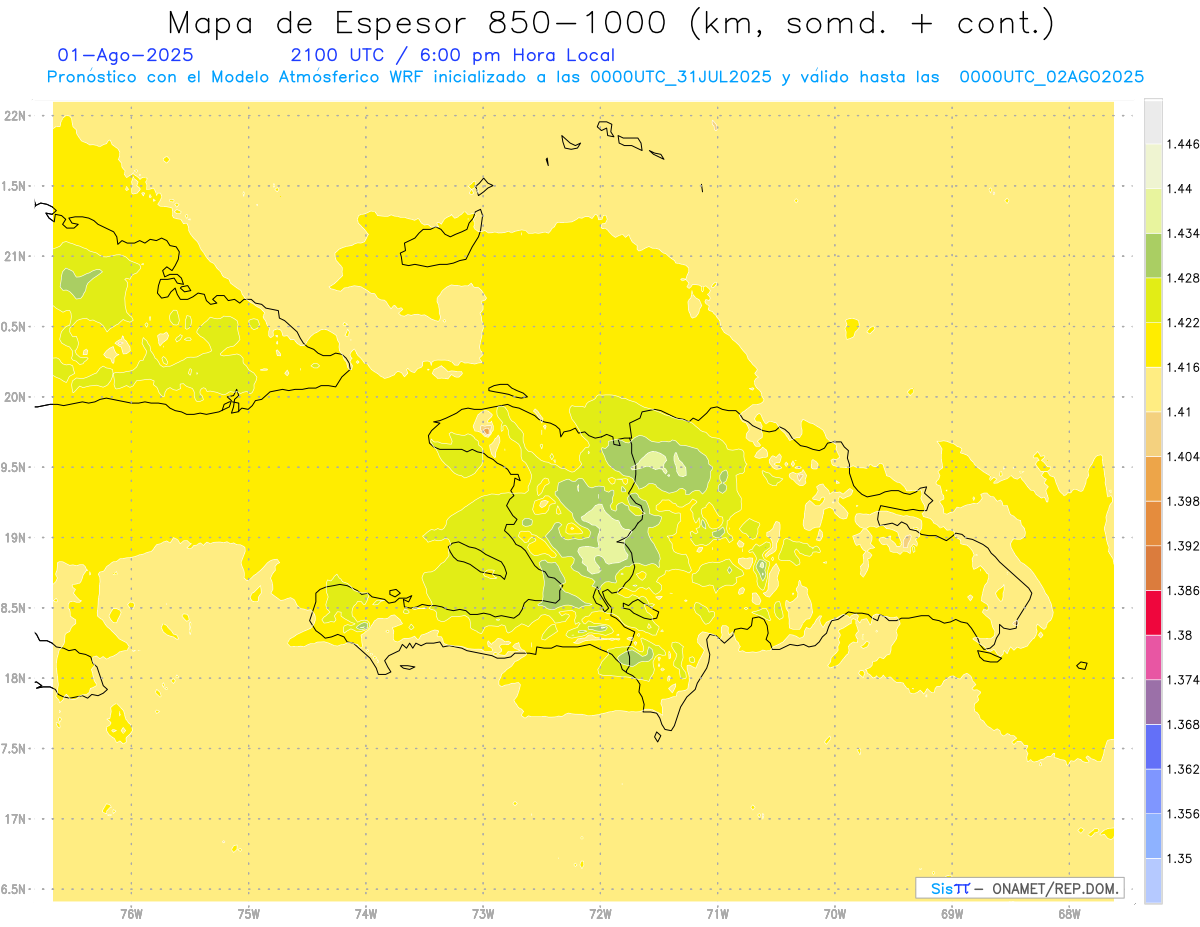1200x927 pixels.
Task: Click the legend value 1.446
Action: click(x=1183, y=144)
